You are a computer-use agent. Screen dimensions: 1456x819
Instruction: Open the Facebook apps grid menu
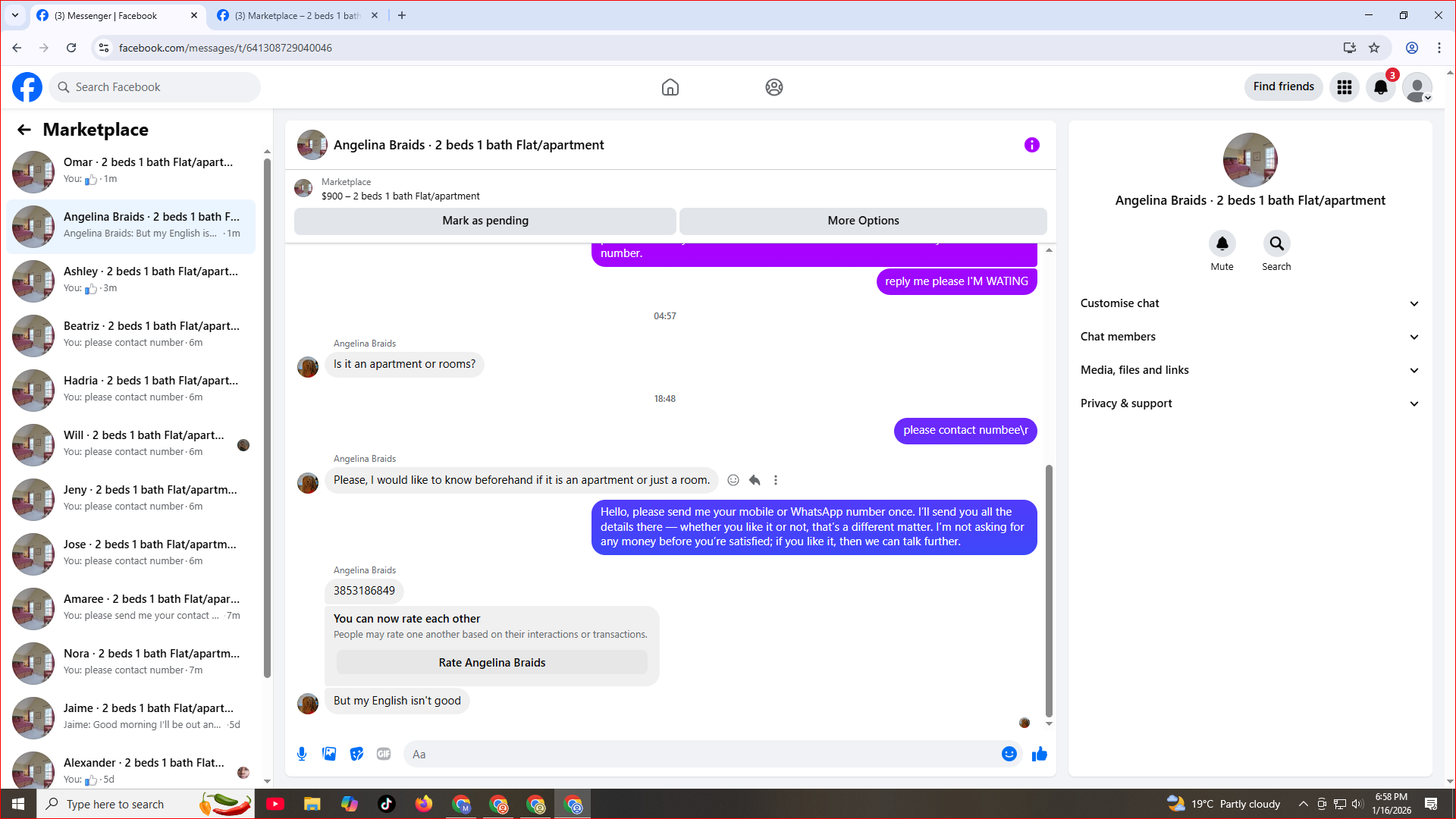click(1344, 87)
